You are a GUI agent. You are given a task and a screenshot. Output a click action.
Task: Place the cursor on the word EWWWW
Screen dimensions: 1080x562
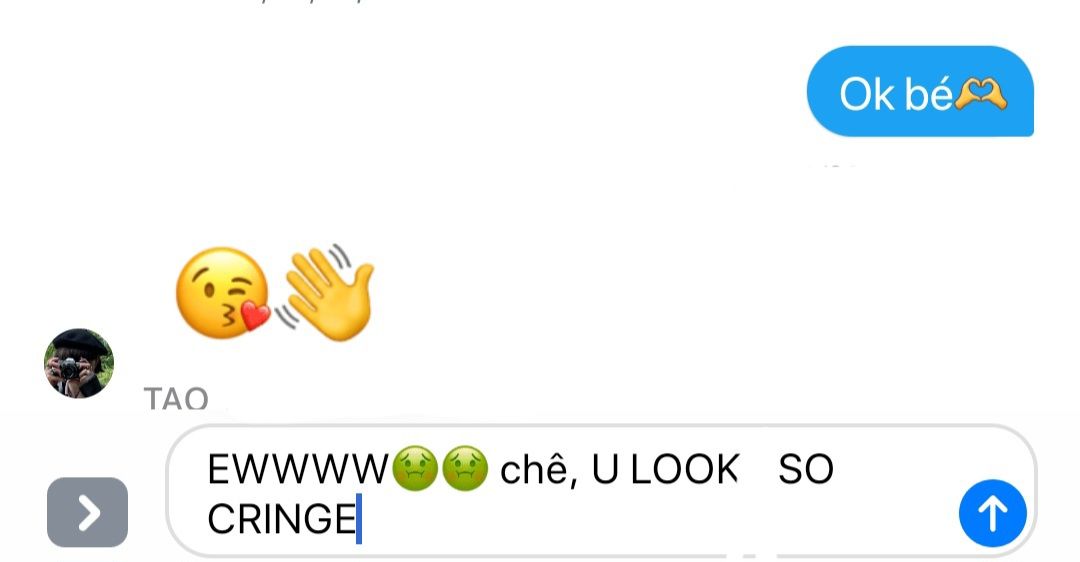coord(298,470)
